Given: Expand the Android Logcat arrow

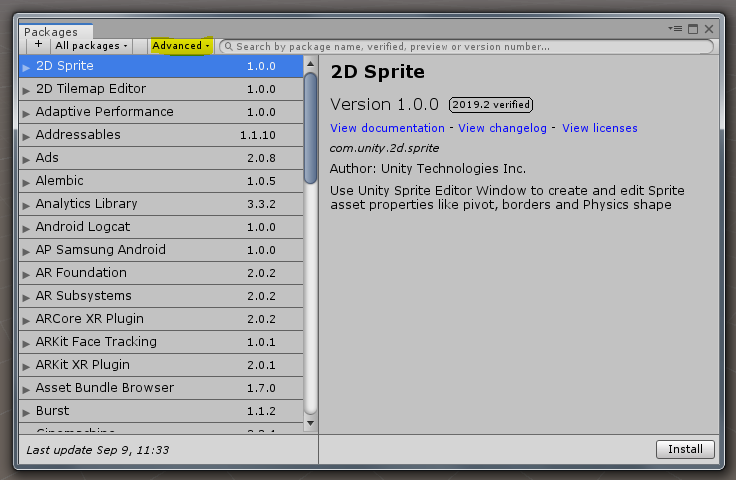Looking at the screenshot, I should (x=26, y=228).
